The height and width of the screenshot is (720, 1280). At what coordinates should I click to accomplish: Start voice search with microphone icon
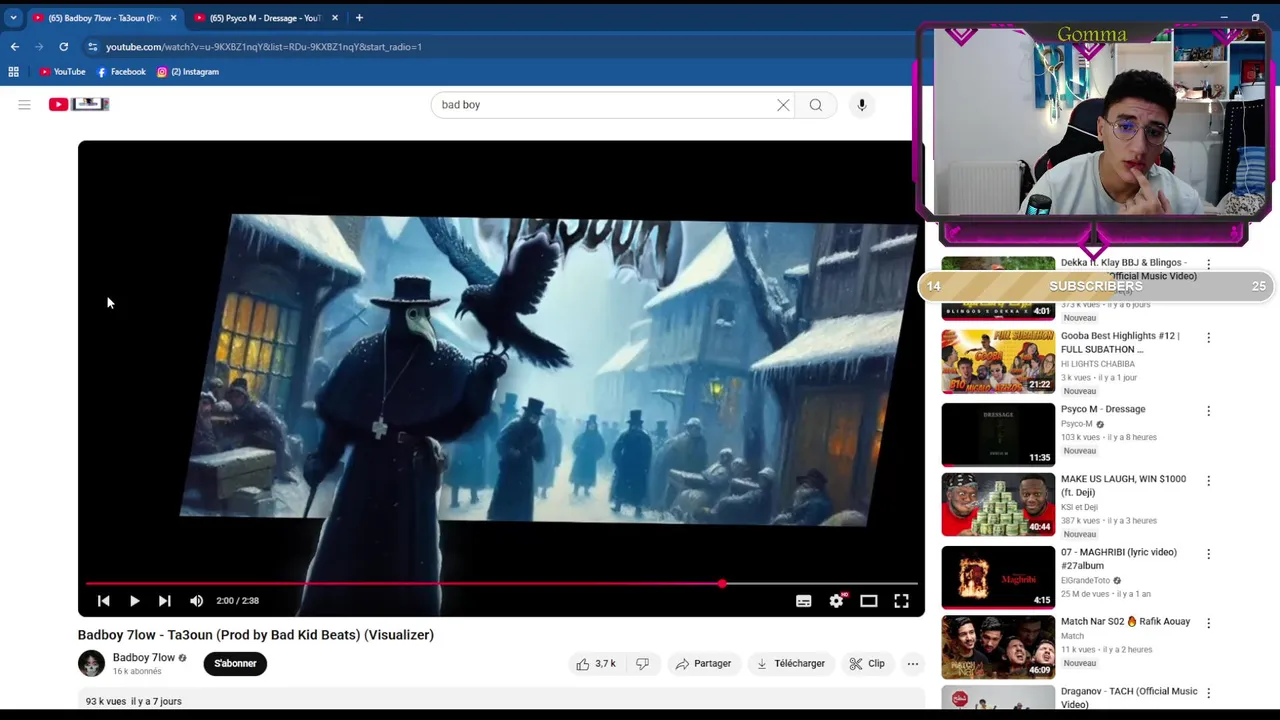click(x=861, y=105)
